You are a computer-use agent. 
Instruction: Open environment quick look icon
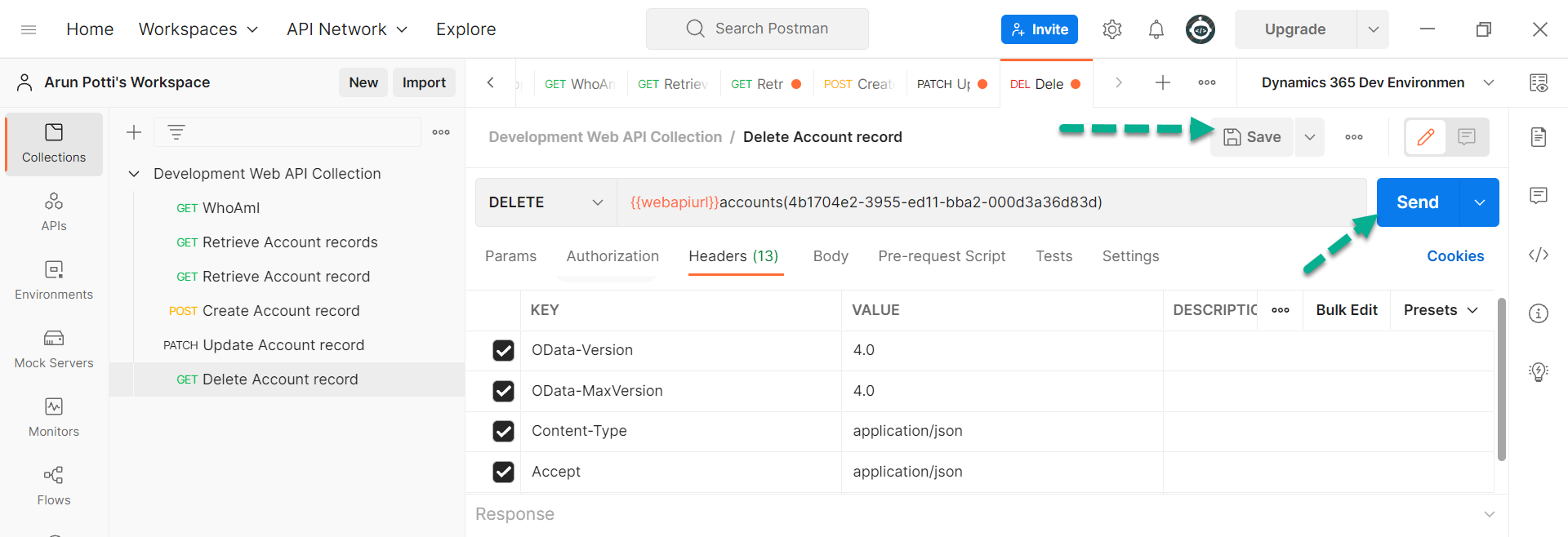point(1539,82)
